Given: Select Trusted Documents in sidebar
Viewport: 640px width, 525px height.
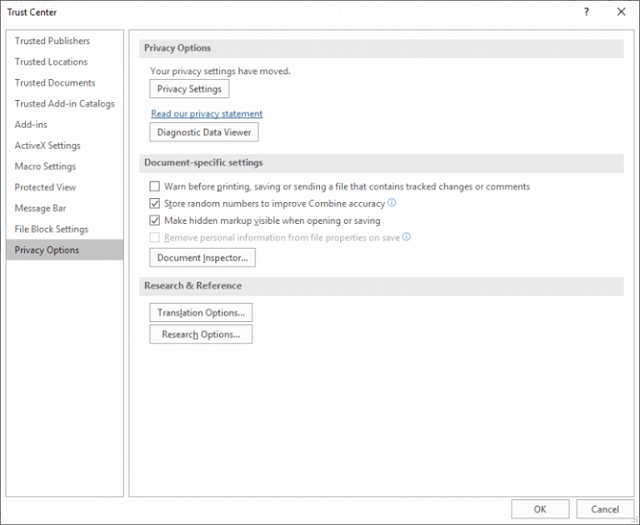Looking at the screenshot, I should tap(55, 82).
